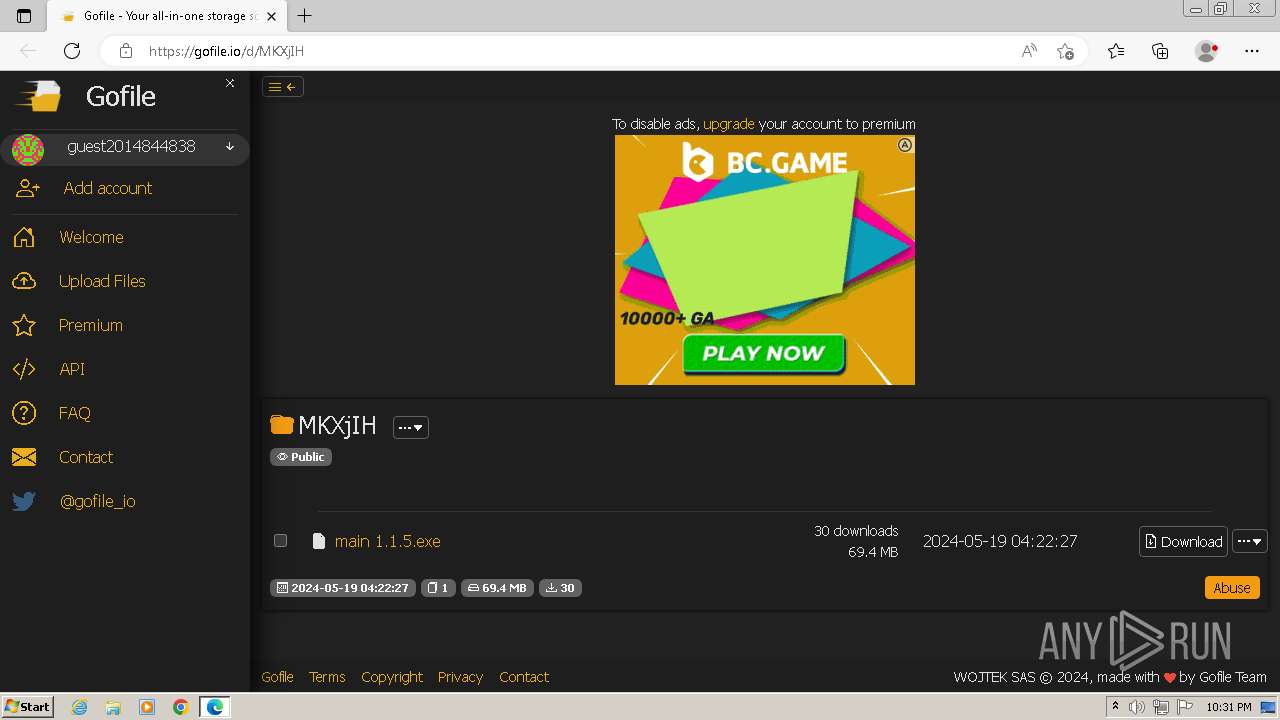Screen dimensions: 1280x720
Task: Open the API menu item
Action: coord(72,369)
